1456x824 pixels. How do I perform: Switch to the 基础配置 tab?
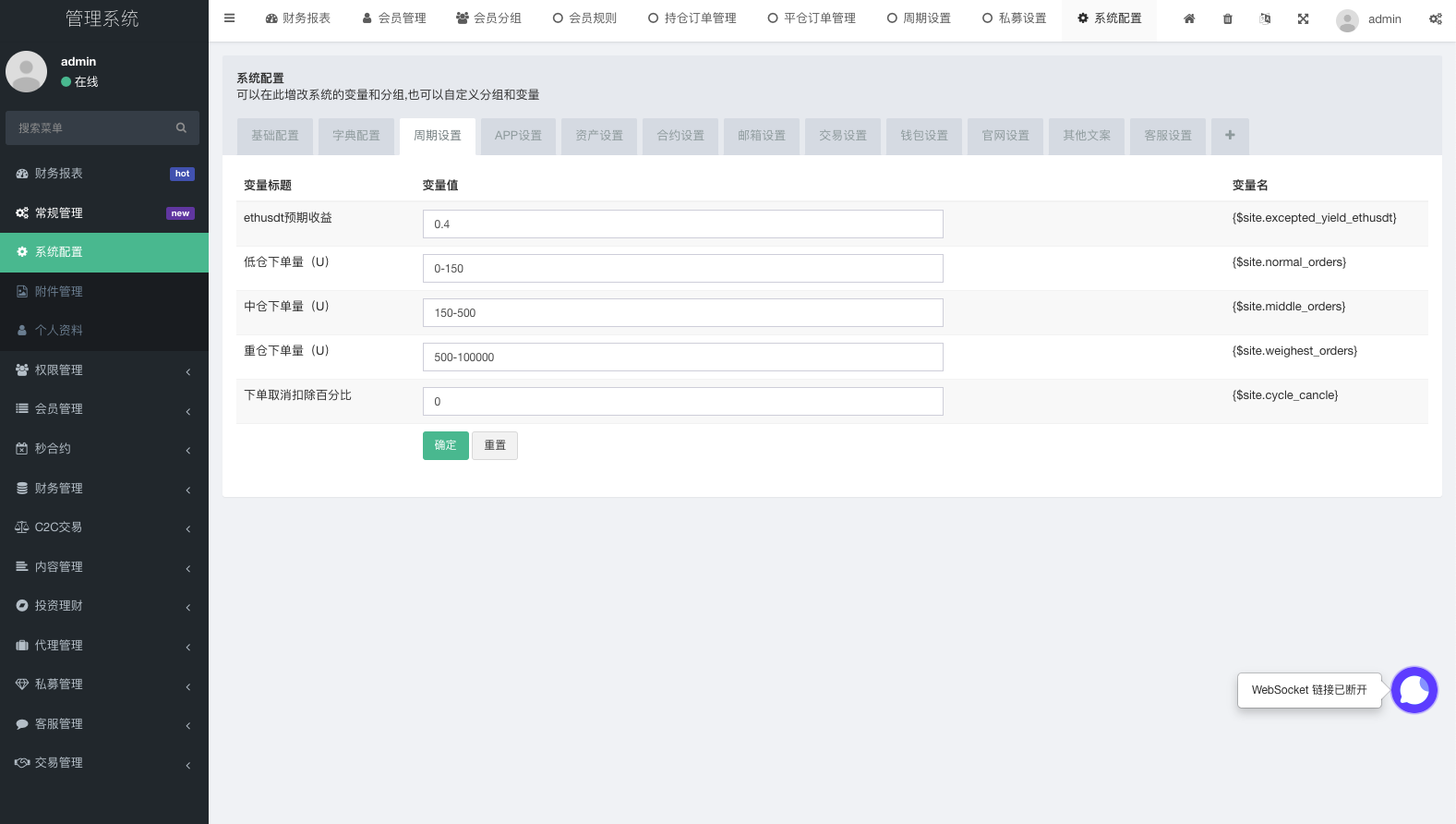point(275,135)
